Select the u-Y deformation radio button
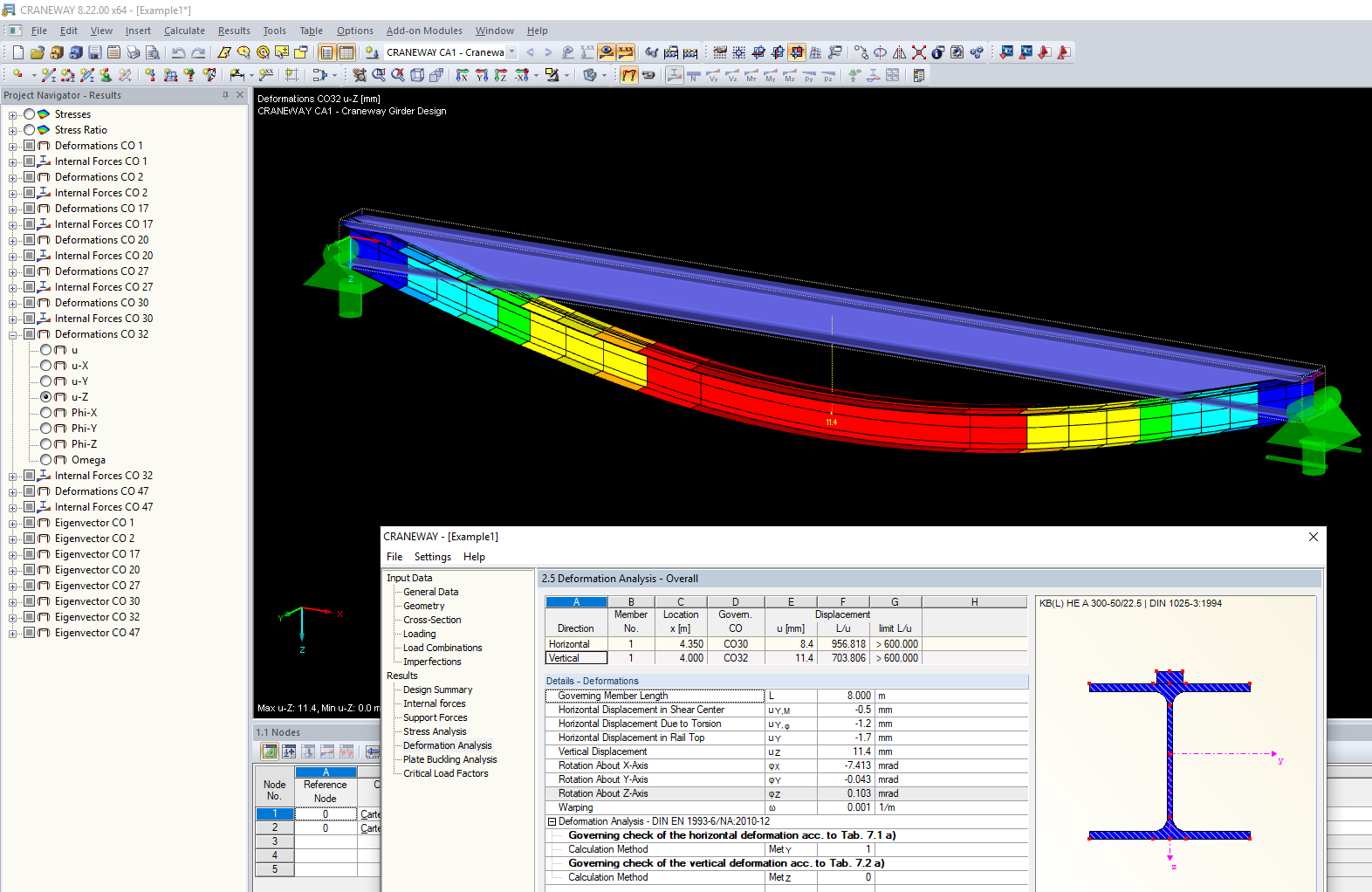 point(46,381)
